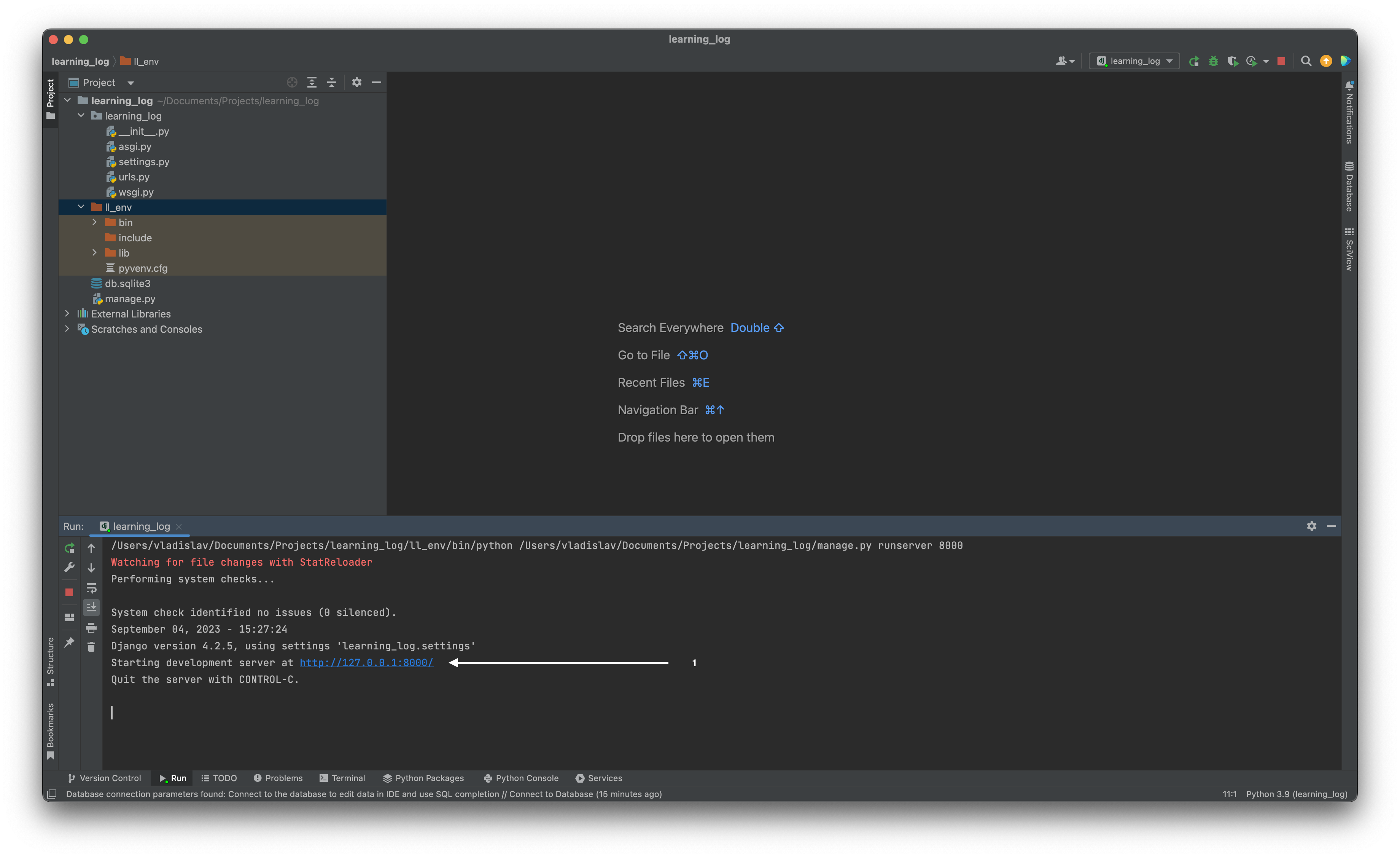Clear console output with trash icon
This screenshot has width=1400, height=858.
[x=91, y=646]
